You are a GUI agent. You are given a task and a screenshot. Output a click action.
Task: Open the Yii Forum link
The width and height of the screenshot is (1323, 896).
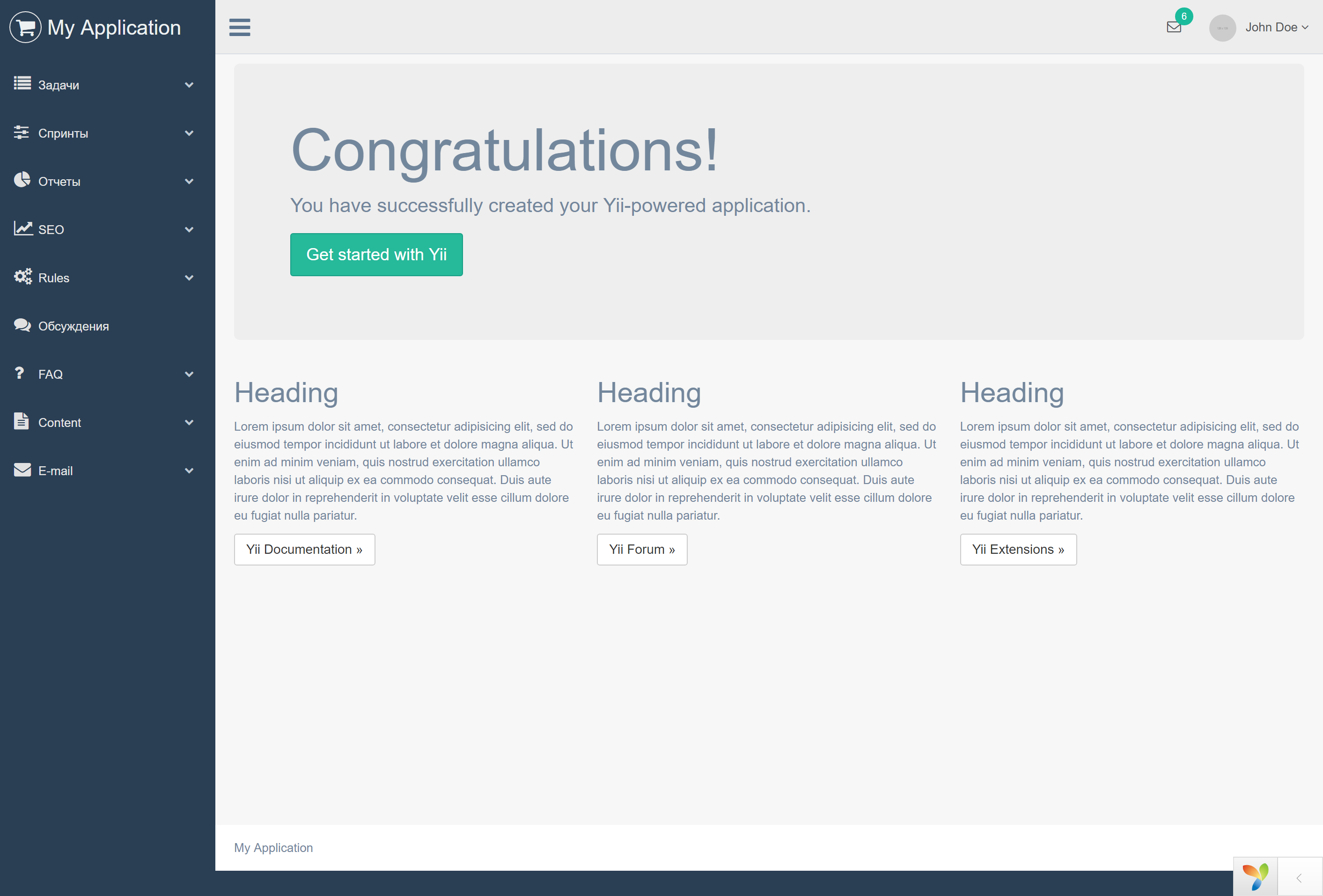641,549
